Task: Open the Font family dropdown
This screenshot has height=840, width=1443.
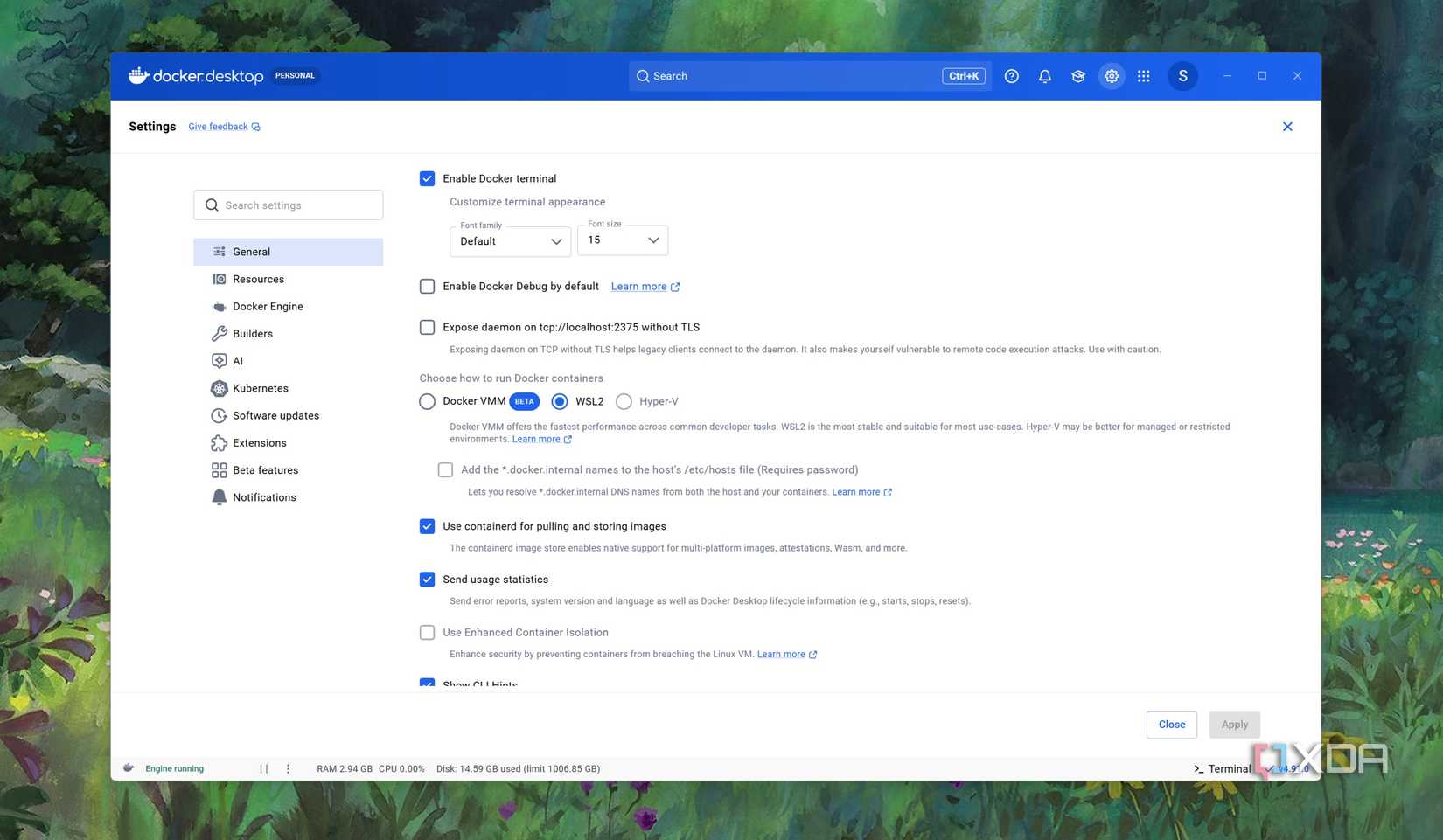Action: [x=511, y=241]
